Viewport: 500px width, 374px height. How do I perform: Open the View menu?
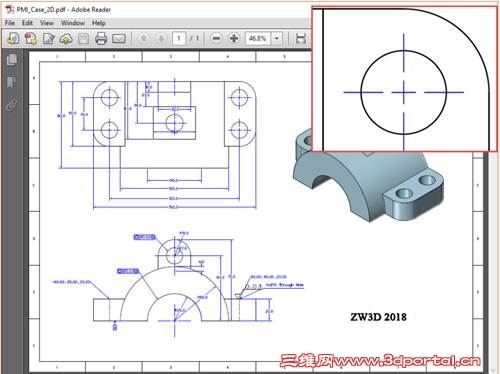point(47,23)
